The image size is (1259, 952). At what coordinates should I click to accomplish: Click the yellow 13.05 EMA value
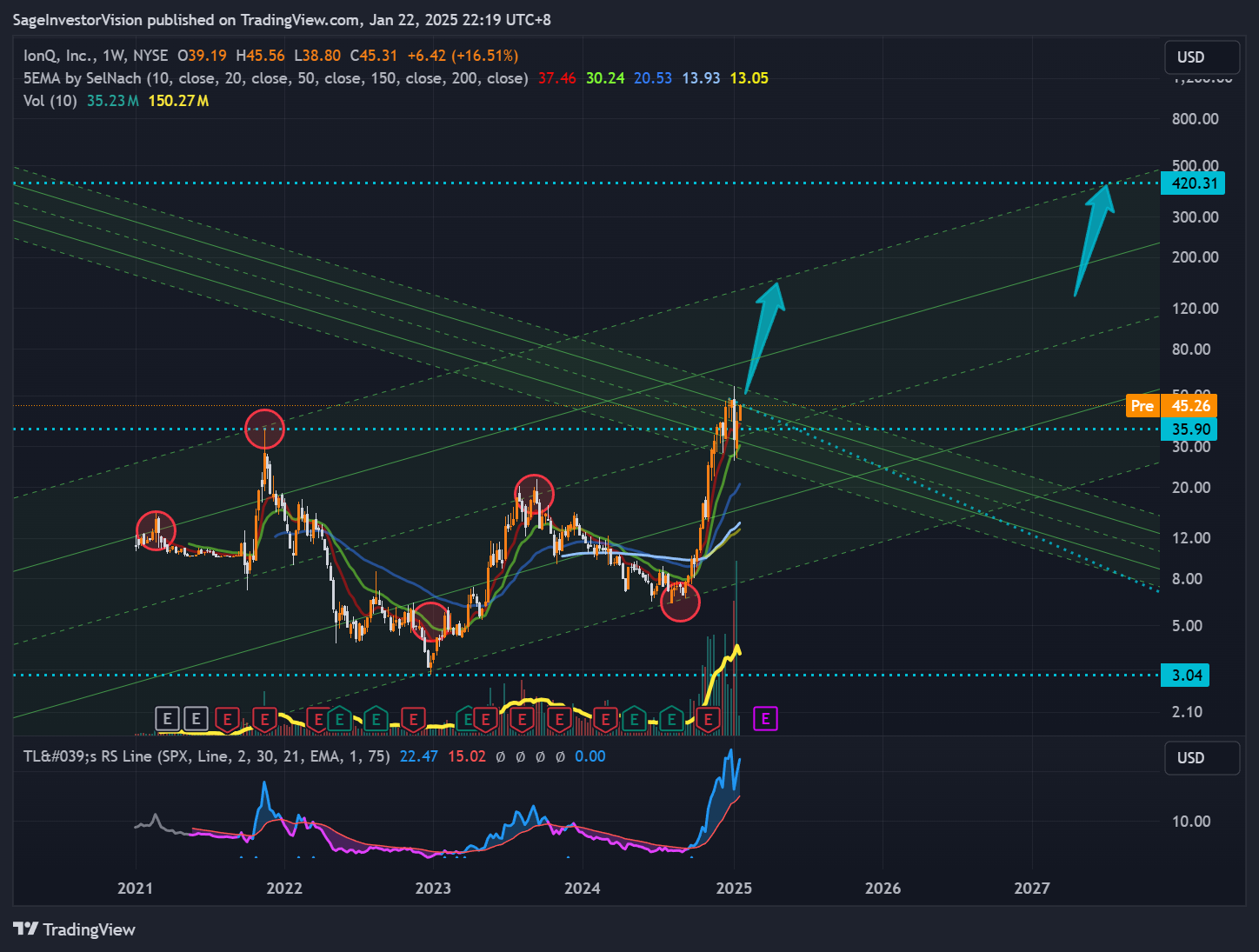point(749,78)
